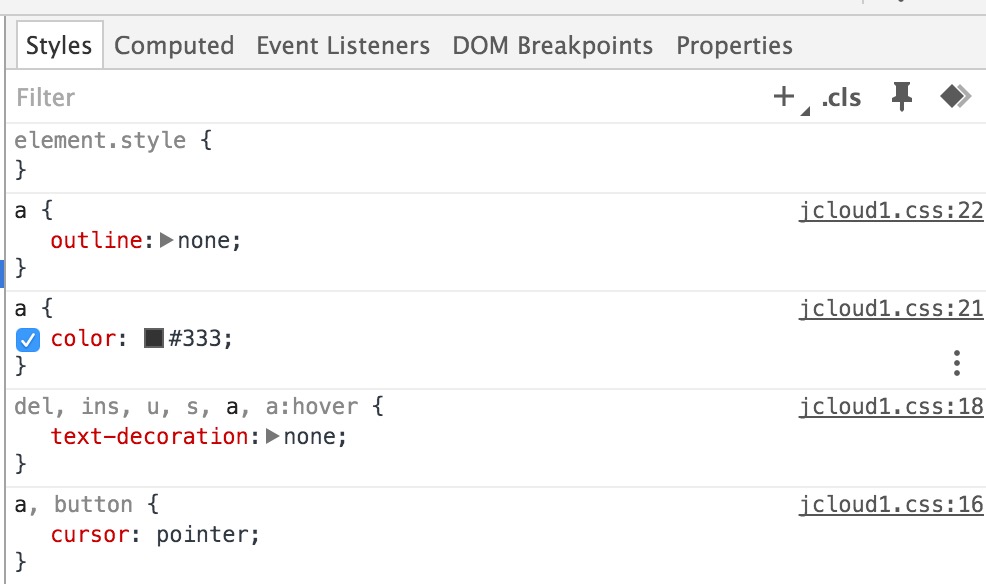Select the Styles tab
The image size is (986, 584).
(x=59, y=45)
